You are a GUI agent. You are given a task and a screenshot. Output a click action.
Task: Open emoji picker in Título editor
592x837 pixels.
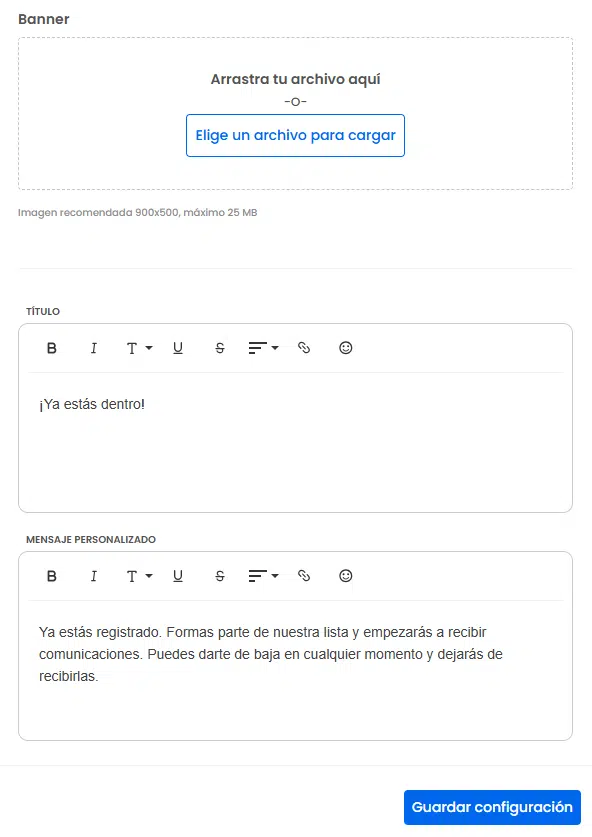[345, 348]
